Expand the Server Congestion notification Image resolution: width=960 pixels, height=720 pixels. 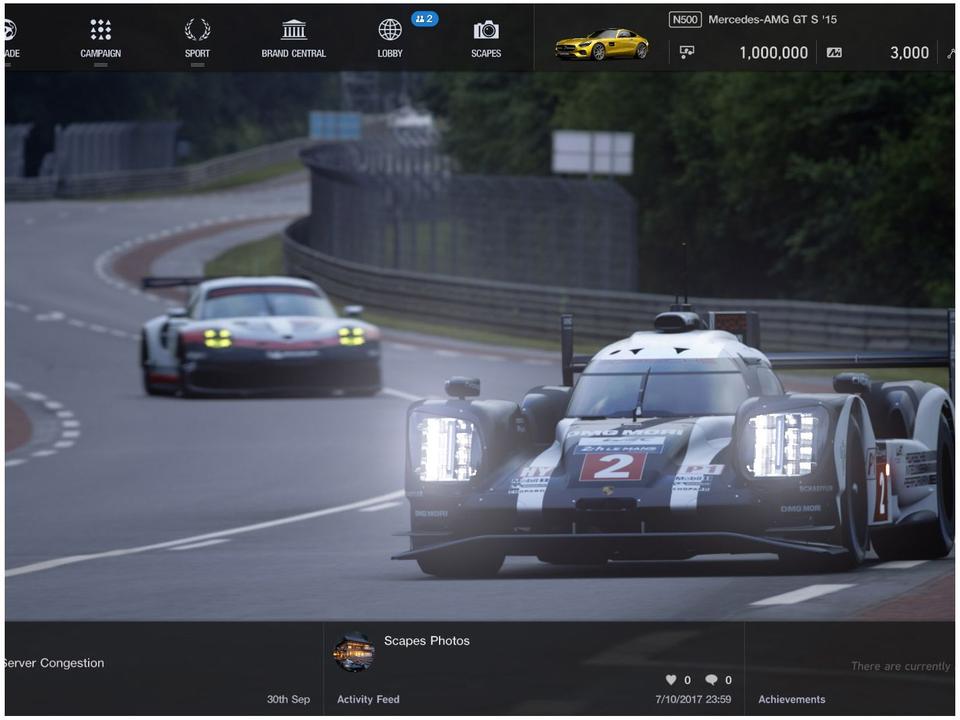point(53,662)
